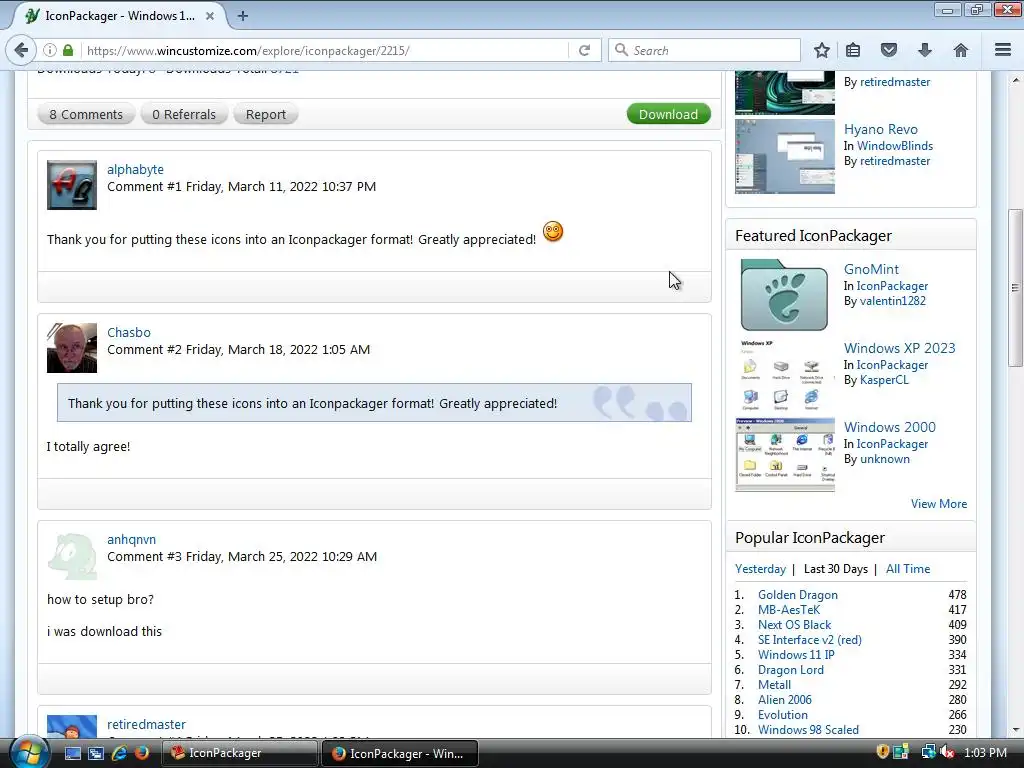Open the Windows XP 2023 link
The image size is (1024, 768).
(x=899, y=348)
